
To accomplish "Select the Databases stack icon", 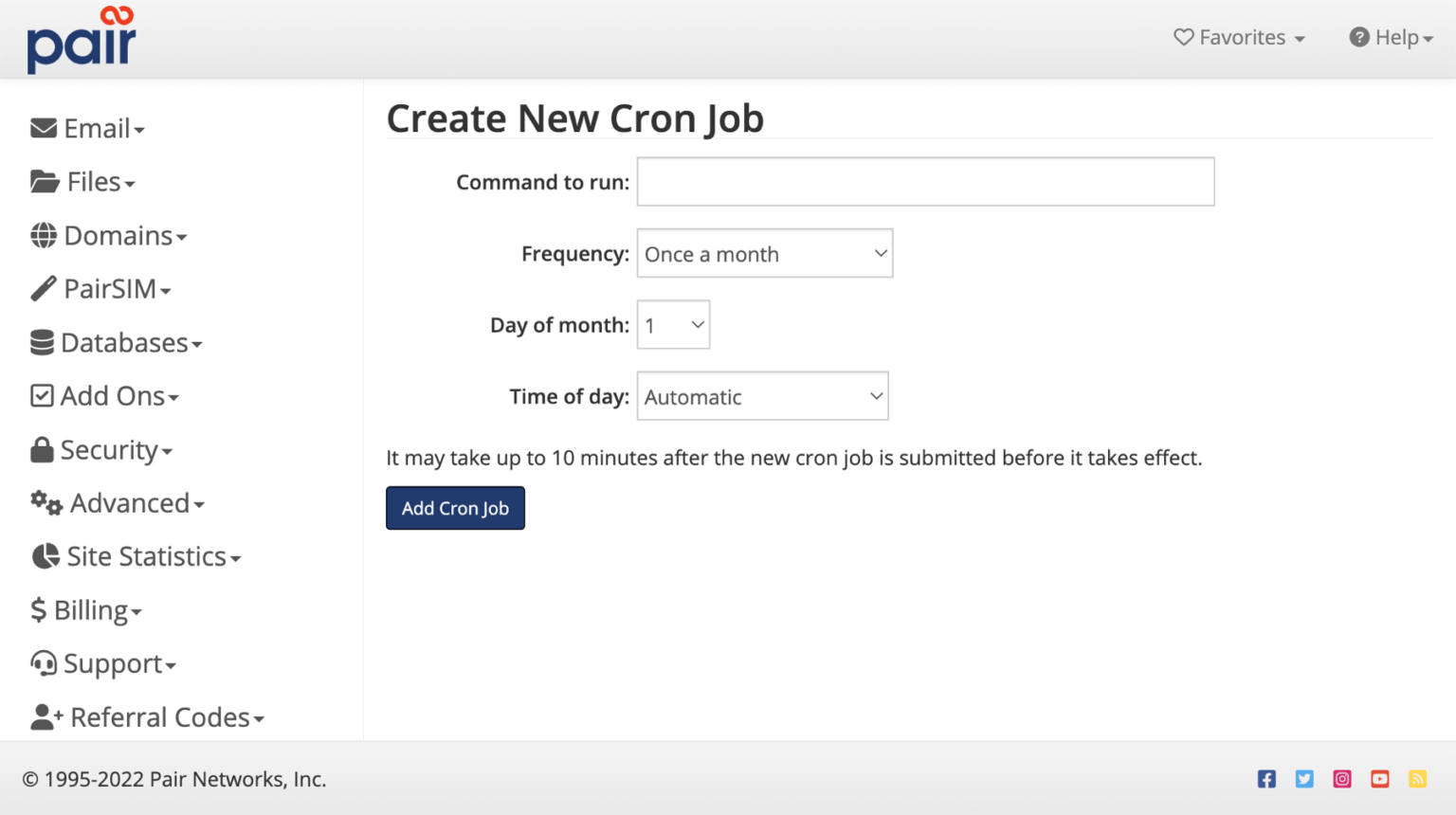I will [x=44, y=342].
